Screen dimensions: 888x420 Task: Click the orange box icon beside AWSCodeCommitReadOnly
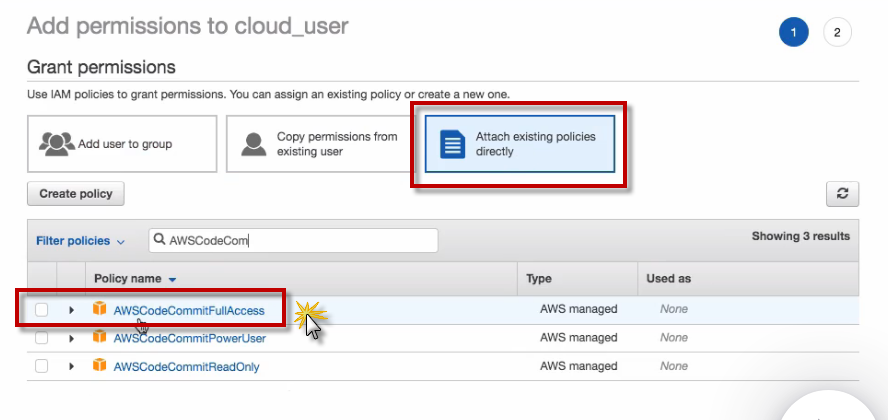(x=99, y=366)
